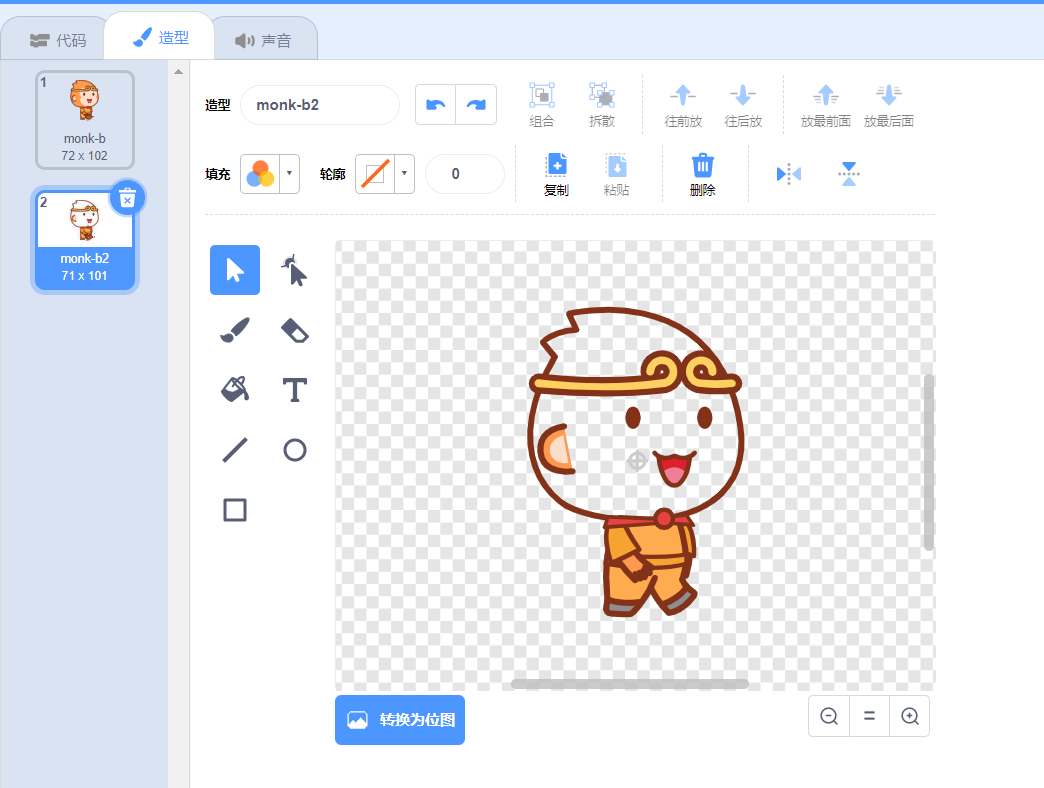Viewport: 1044px width, 788px height.
Task: Select the Reshape tool
Action: coord(294,270)
